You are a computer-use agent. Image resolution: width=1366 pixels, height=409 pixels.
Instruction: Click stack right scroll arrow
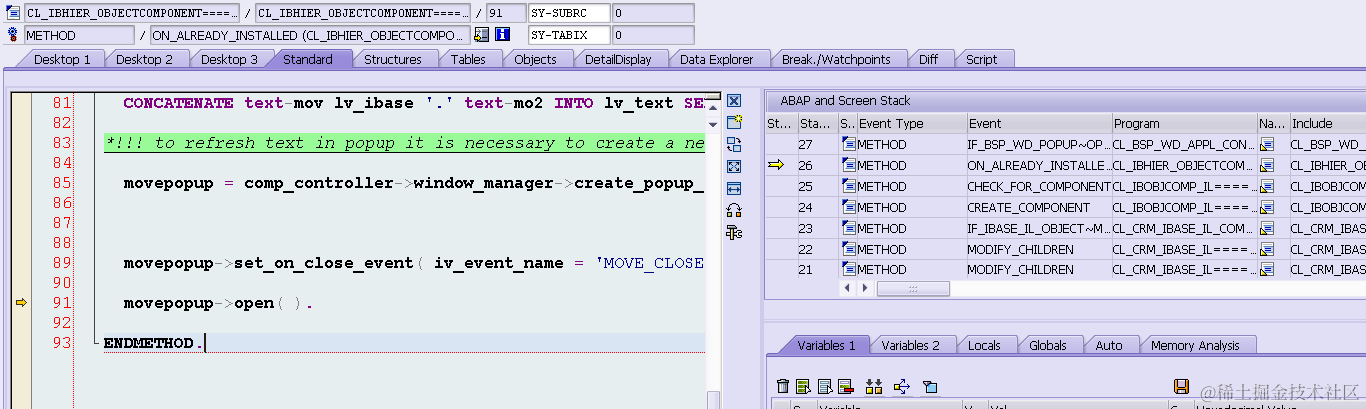tap(866, 288)
